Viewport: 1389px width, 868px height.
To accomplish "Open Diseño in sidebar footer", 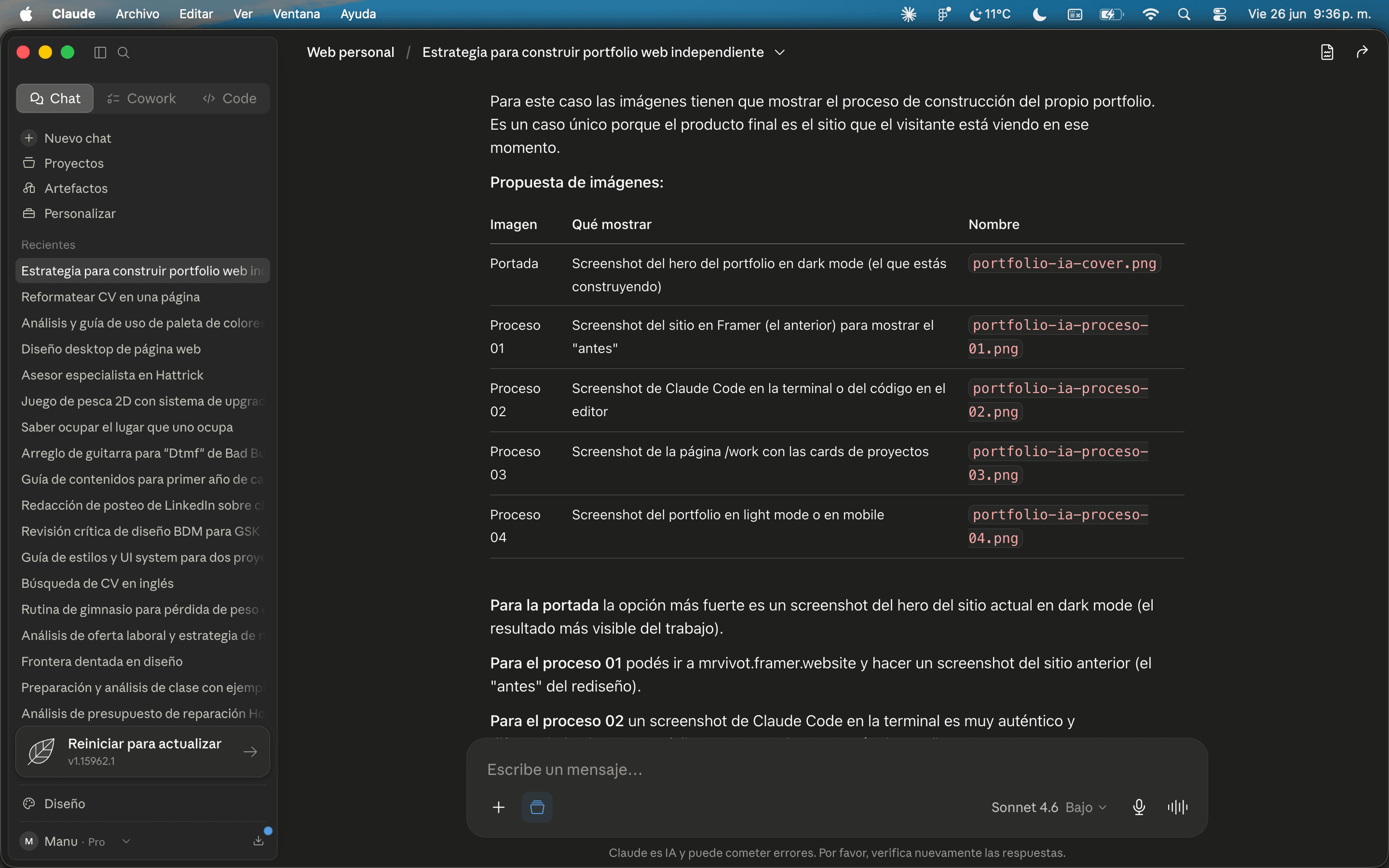I will pyautogui.click(x=142, y=804).
